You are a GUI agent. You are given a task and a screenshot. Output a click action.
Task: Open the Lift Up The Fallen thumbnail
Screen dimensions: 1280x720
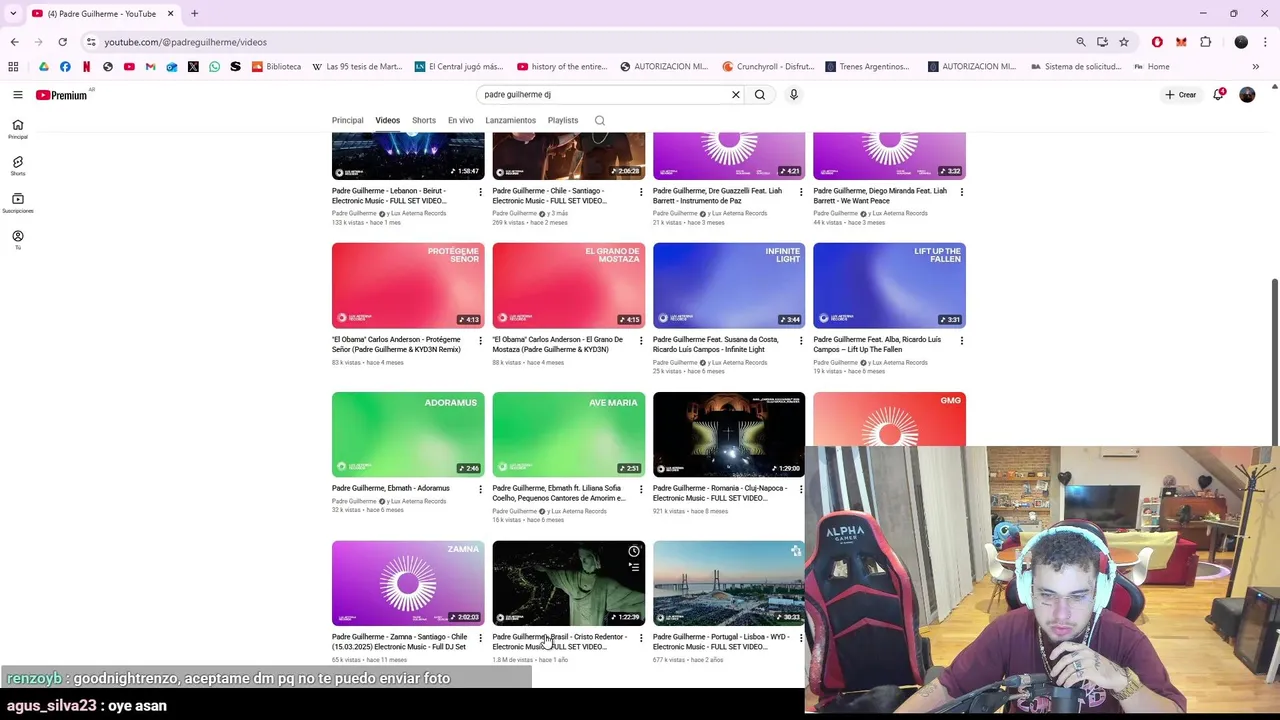889,285
